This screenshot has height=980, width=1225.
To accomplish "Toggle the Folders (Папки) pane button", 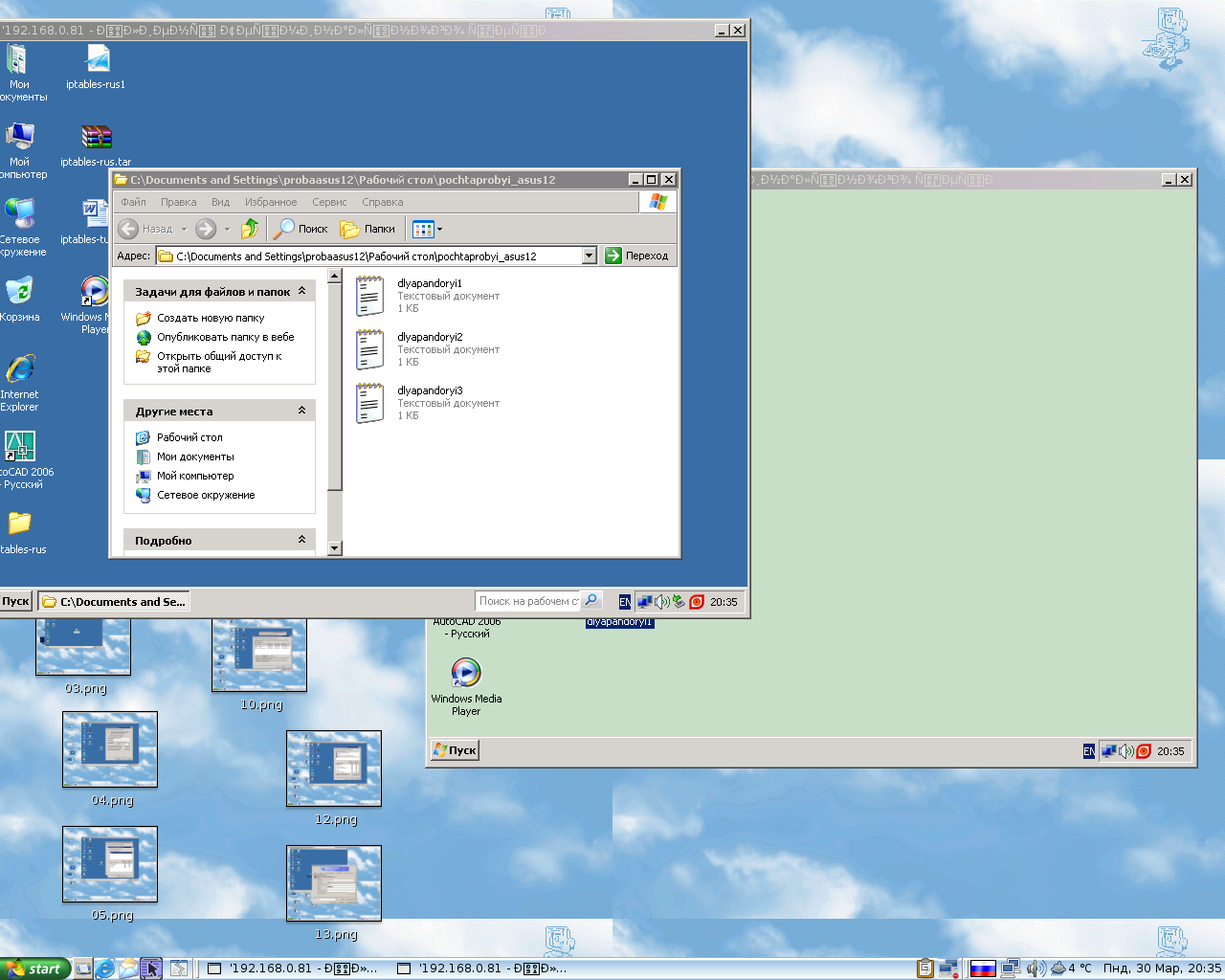I will tap(368, 229).
